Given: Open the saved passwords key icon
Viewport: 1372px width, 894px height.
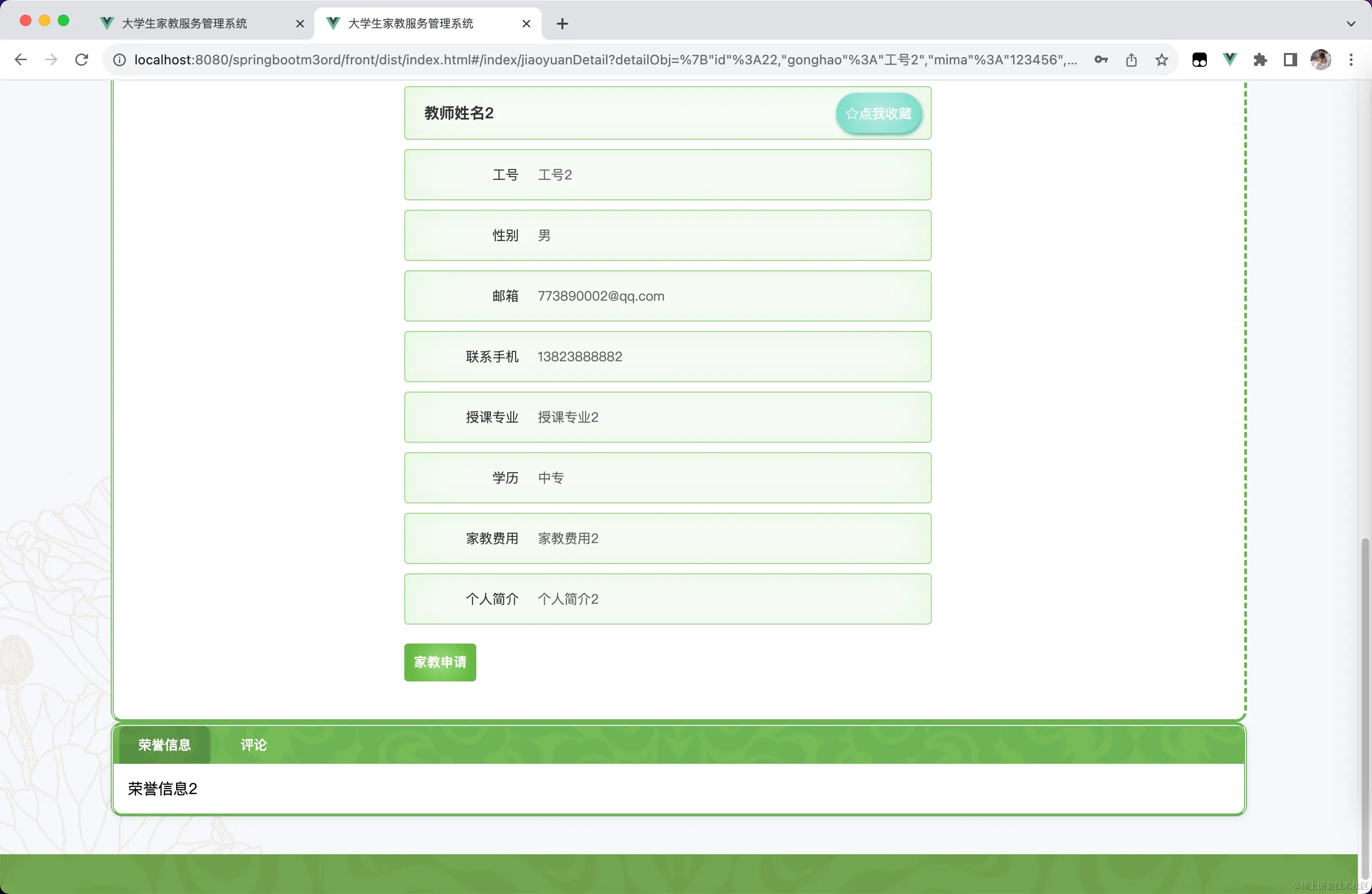Looking at the screenshot, I should 1100,60.
